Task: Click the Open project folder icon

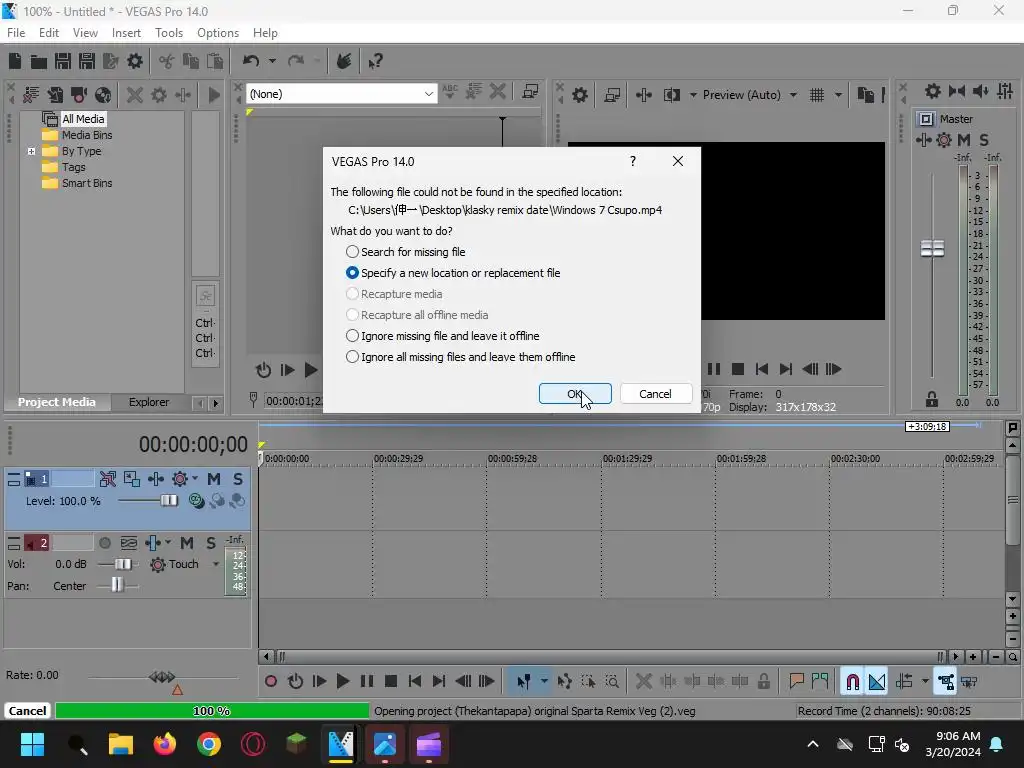Action: point(39,61)
